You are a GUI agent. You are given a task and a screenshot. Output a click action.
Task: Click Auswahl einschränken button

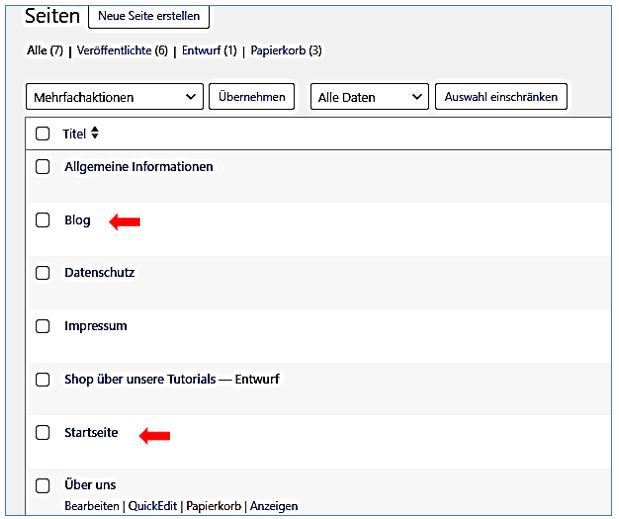(x=501, y=97)
